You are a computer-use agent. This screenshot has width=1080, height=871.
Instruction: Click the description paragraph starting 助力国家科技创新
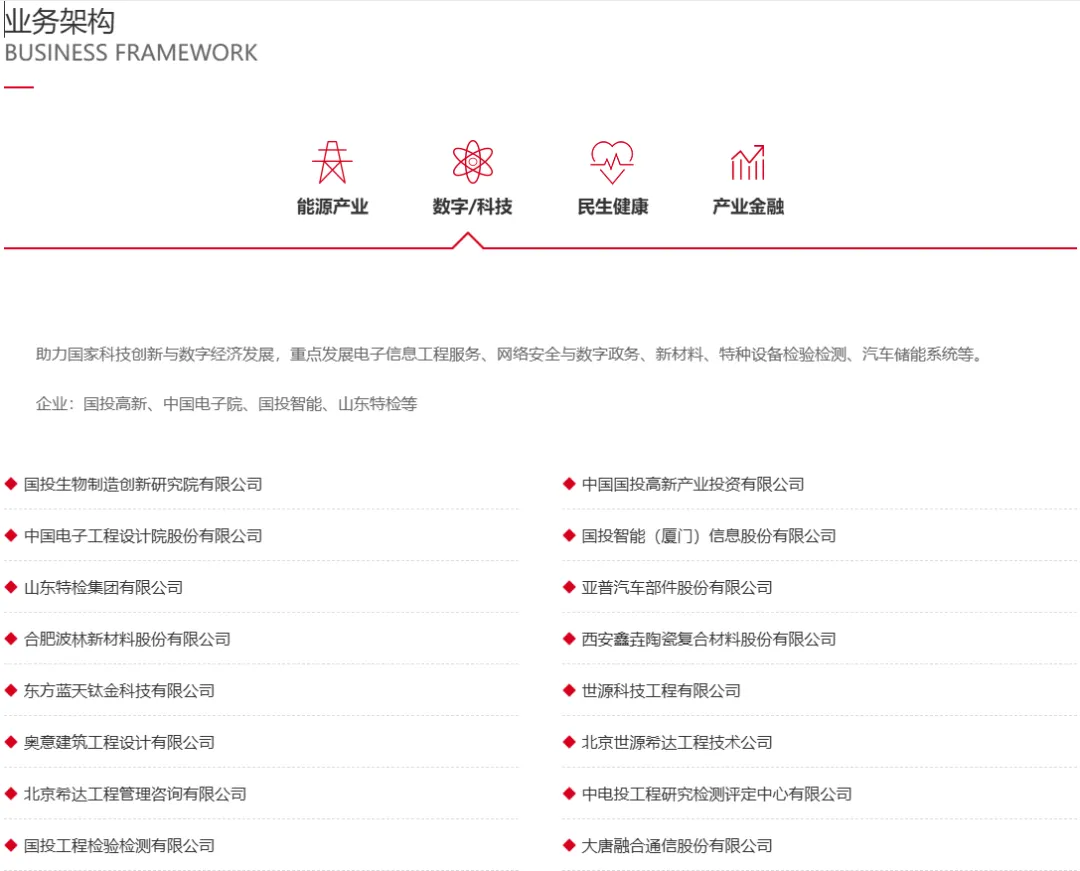tap(510, 354)
